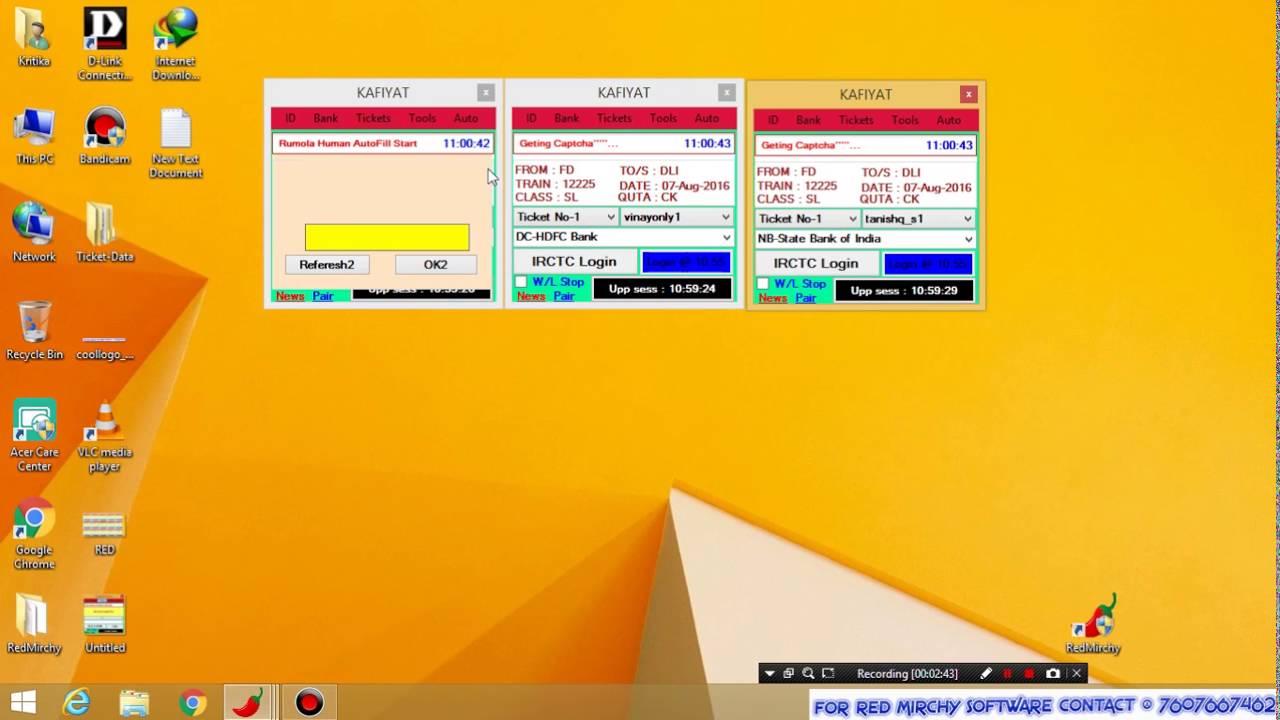Click the Upp sess 10:59:24 status box

[662, 288]
